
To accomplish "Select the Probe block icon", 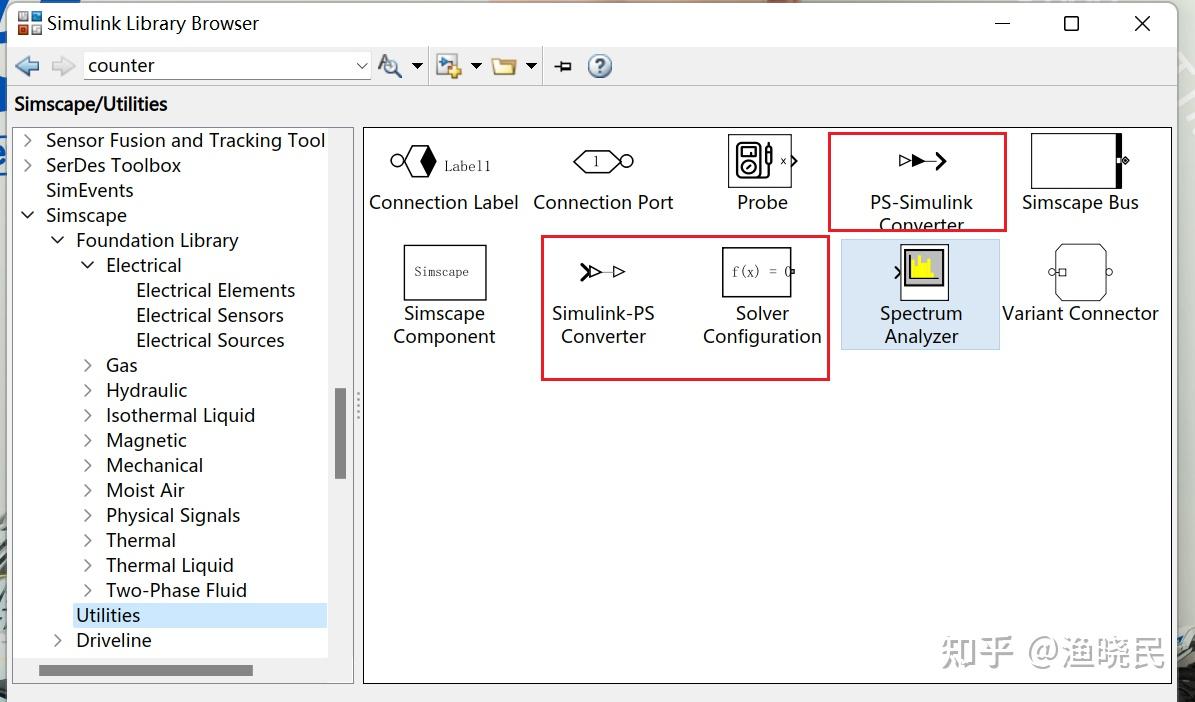I will pyautogui.click(x=759, y=161).
